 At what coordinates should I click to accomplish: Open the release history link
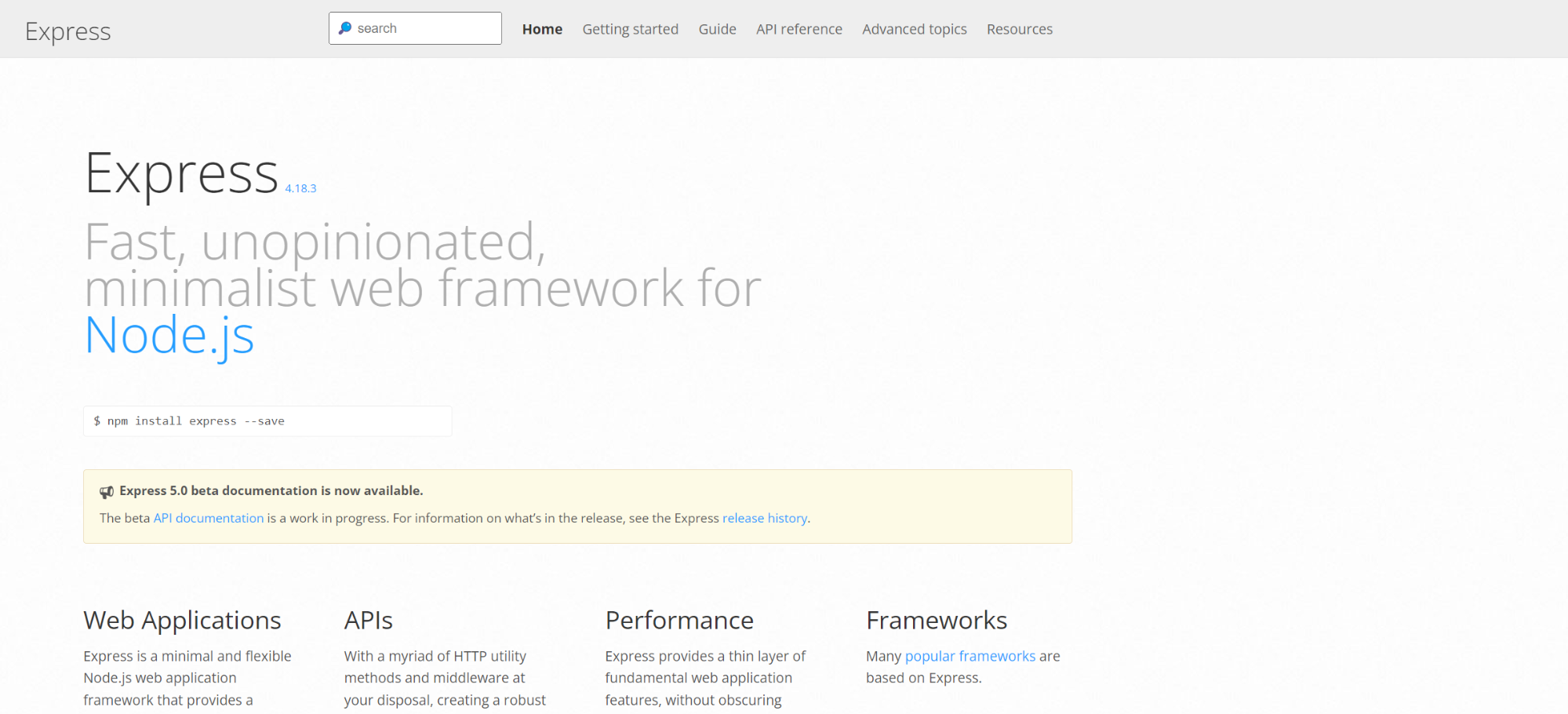(765, 518)
